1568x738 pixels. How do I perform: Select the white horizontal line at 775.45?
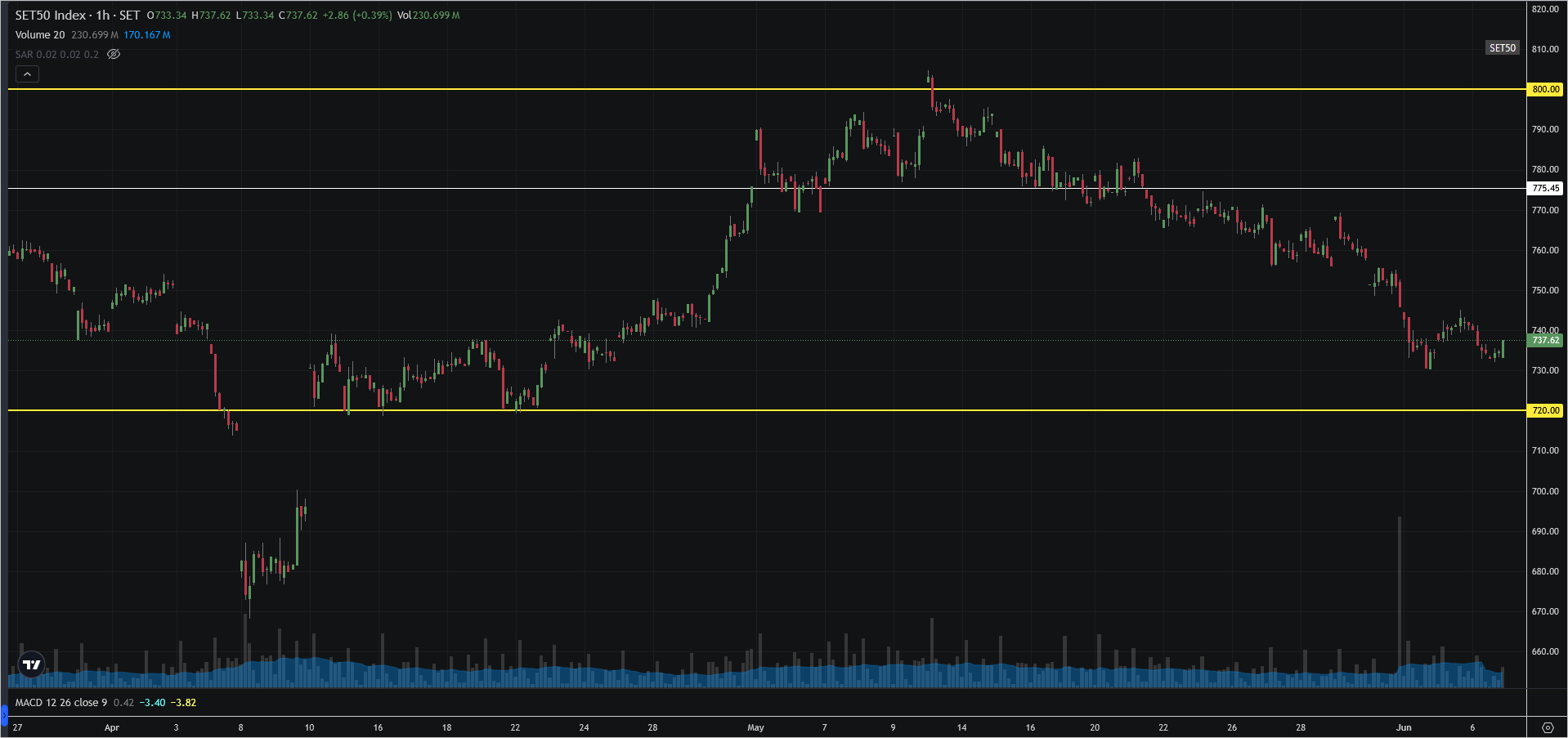pyautogui.click(x=767, y=188)
